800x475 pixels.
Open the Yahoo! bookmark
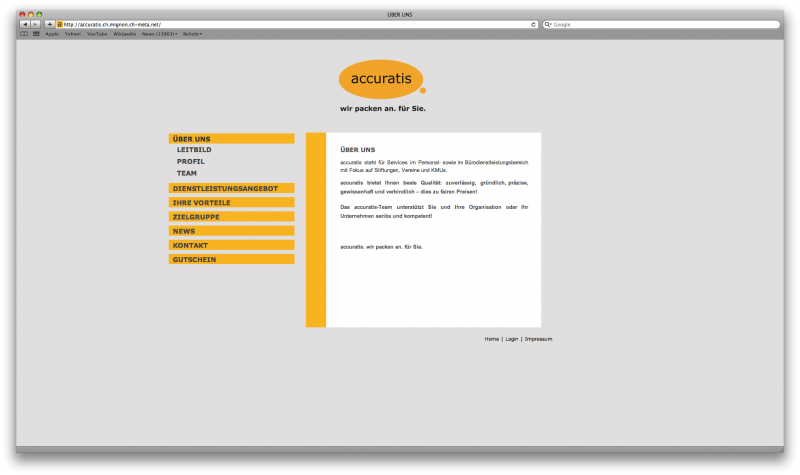click(72, 34)
